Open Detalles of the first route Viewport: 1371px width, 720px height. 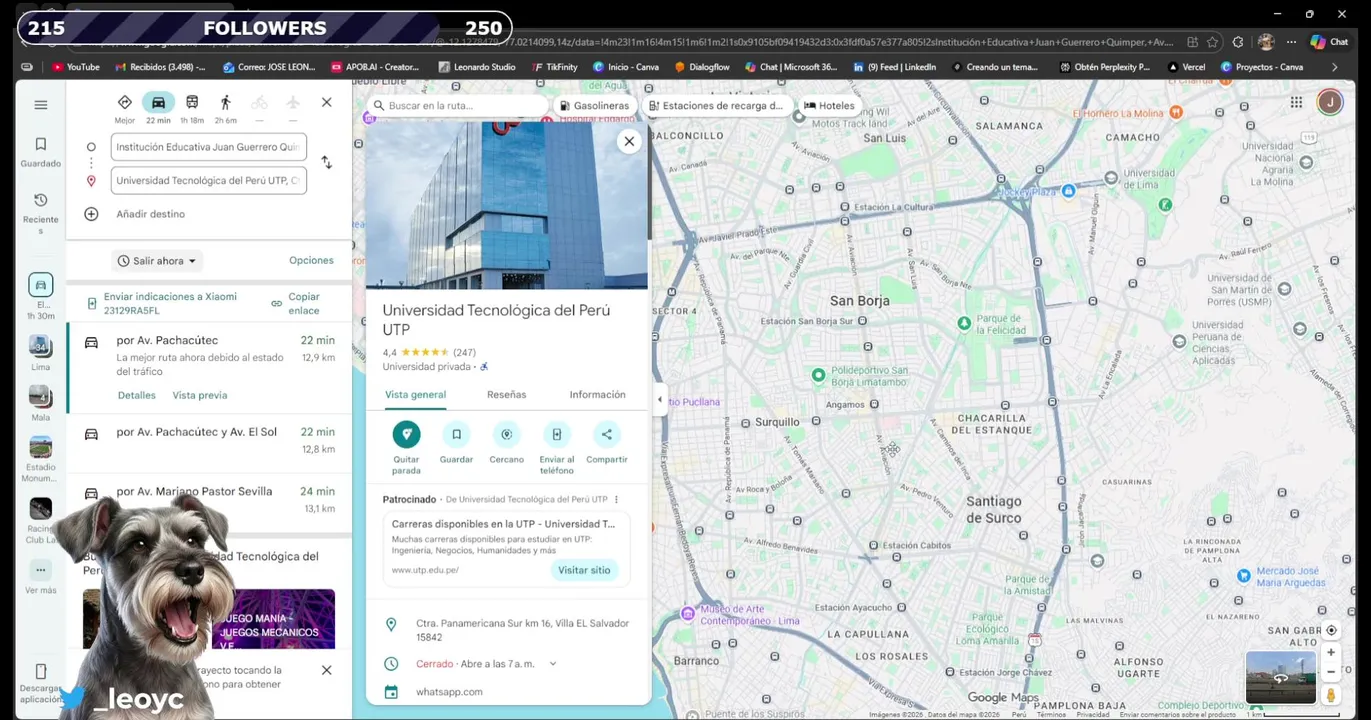tap(137, 395)
